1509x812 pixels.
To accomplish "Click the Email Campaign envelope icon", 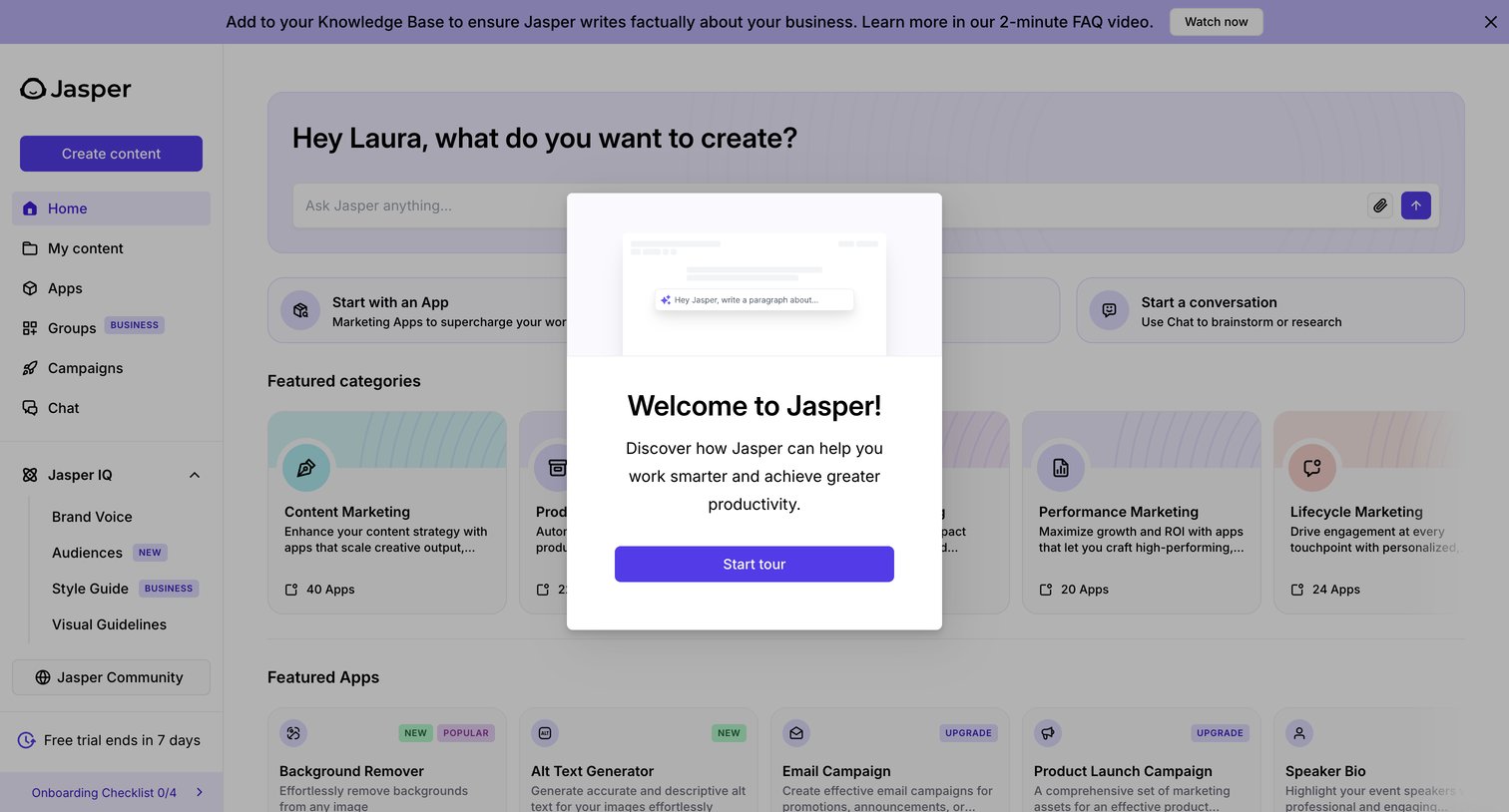I will coord(796,733).
